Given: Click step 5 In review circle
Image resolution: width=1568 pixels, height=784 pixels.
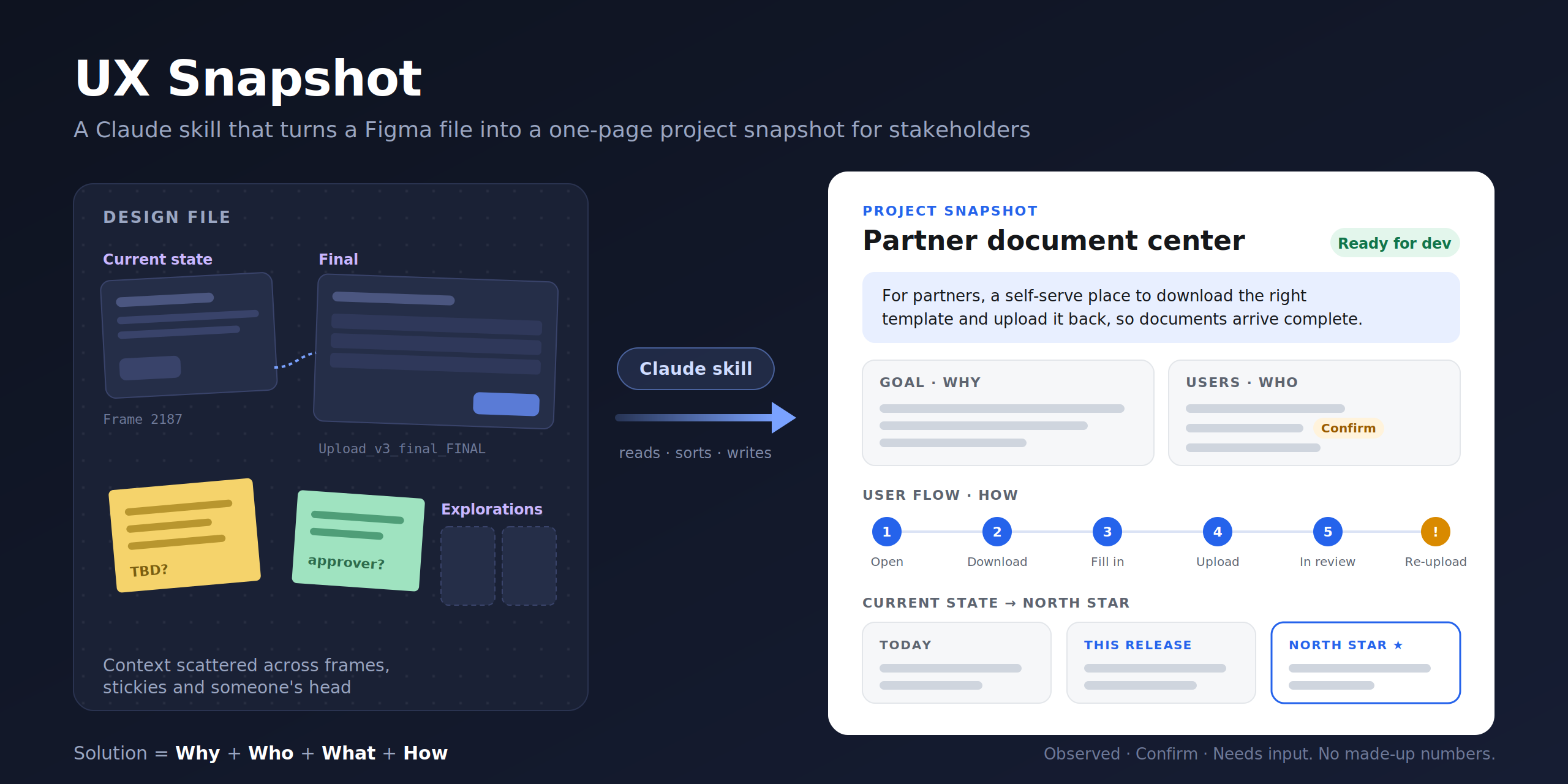Looking at the screenshot, I should 1327,532.
